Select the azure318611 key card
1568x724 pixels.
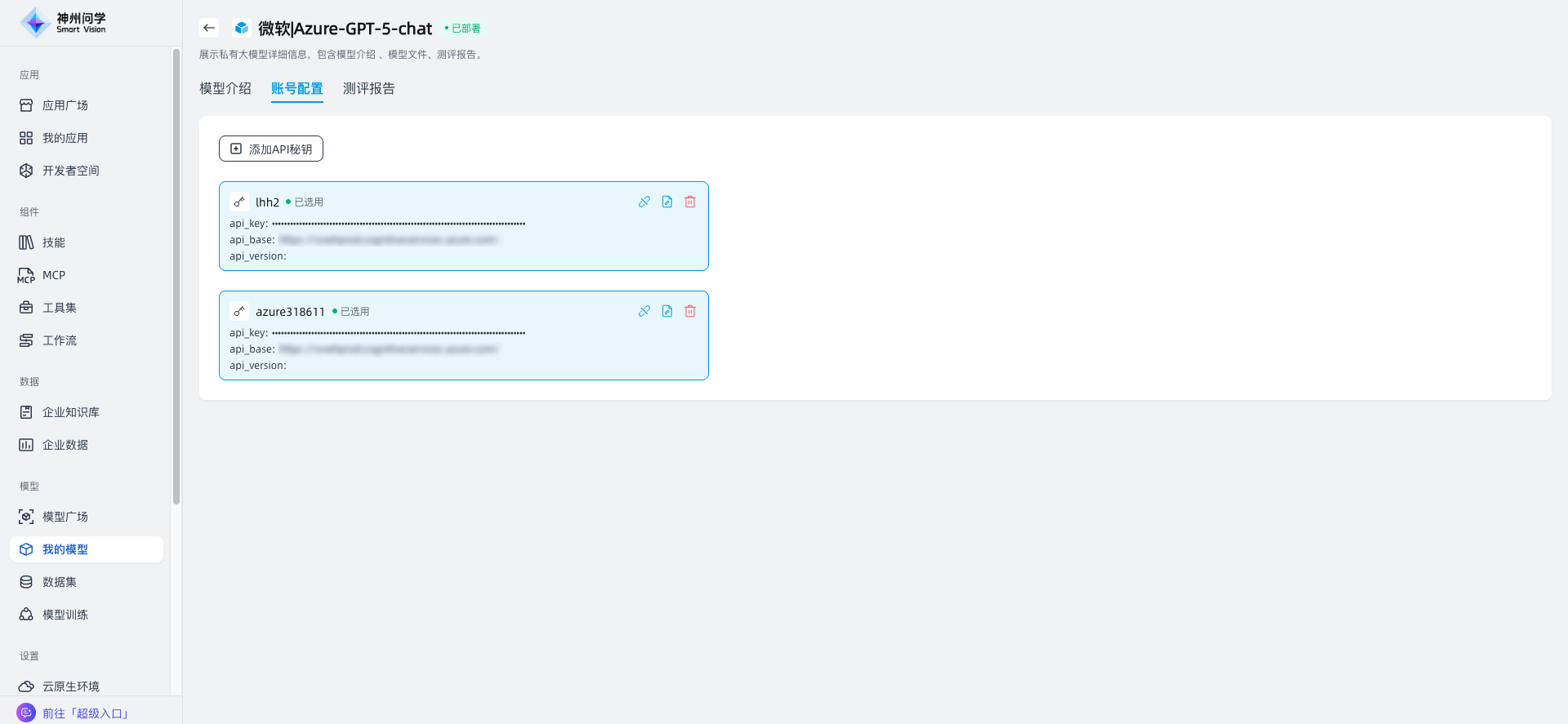pos(463,349)
